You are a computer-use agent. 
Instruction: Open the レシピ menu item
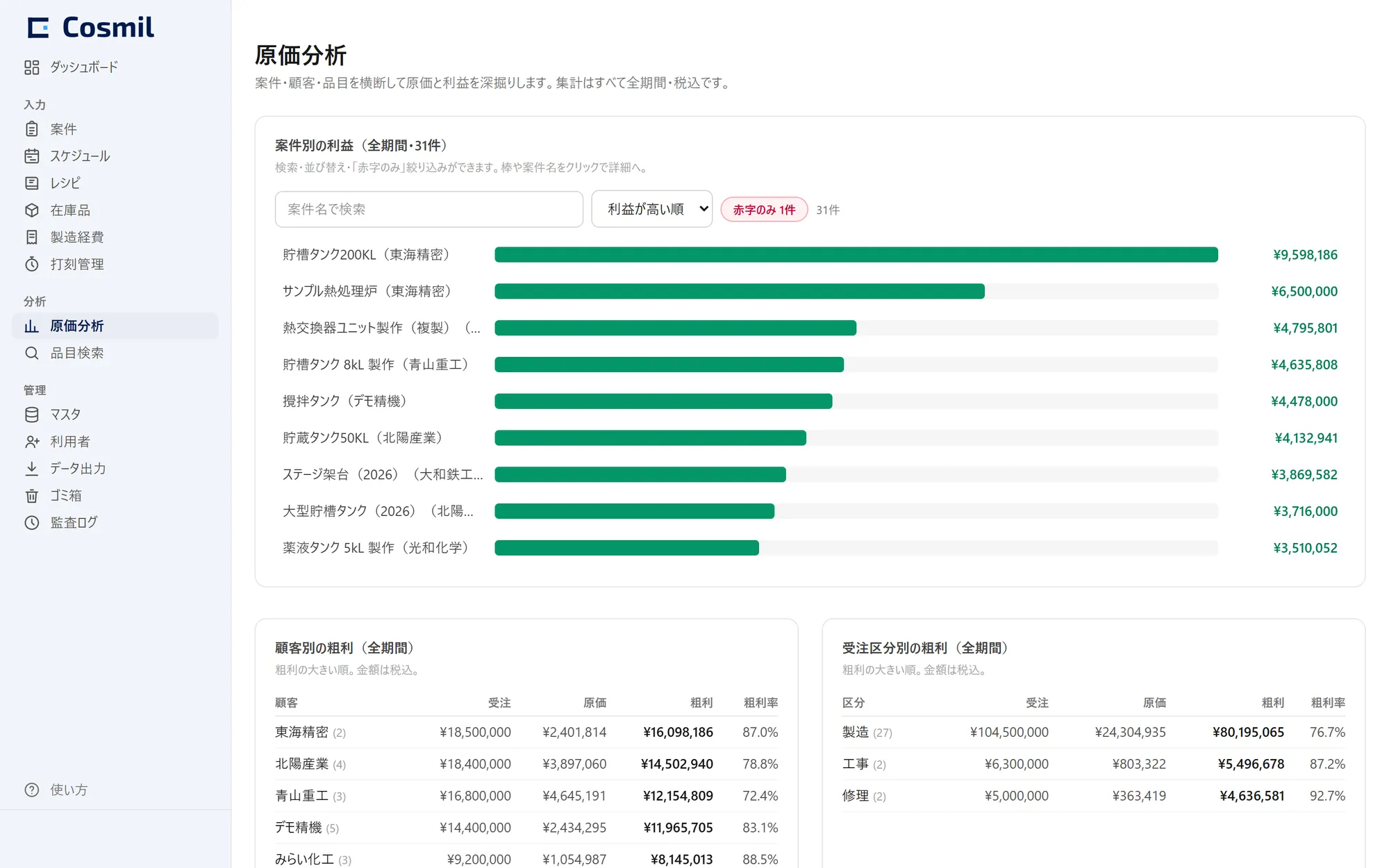[x=115, y=183]
